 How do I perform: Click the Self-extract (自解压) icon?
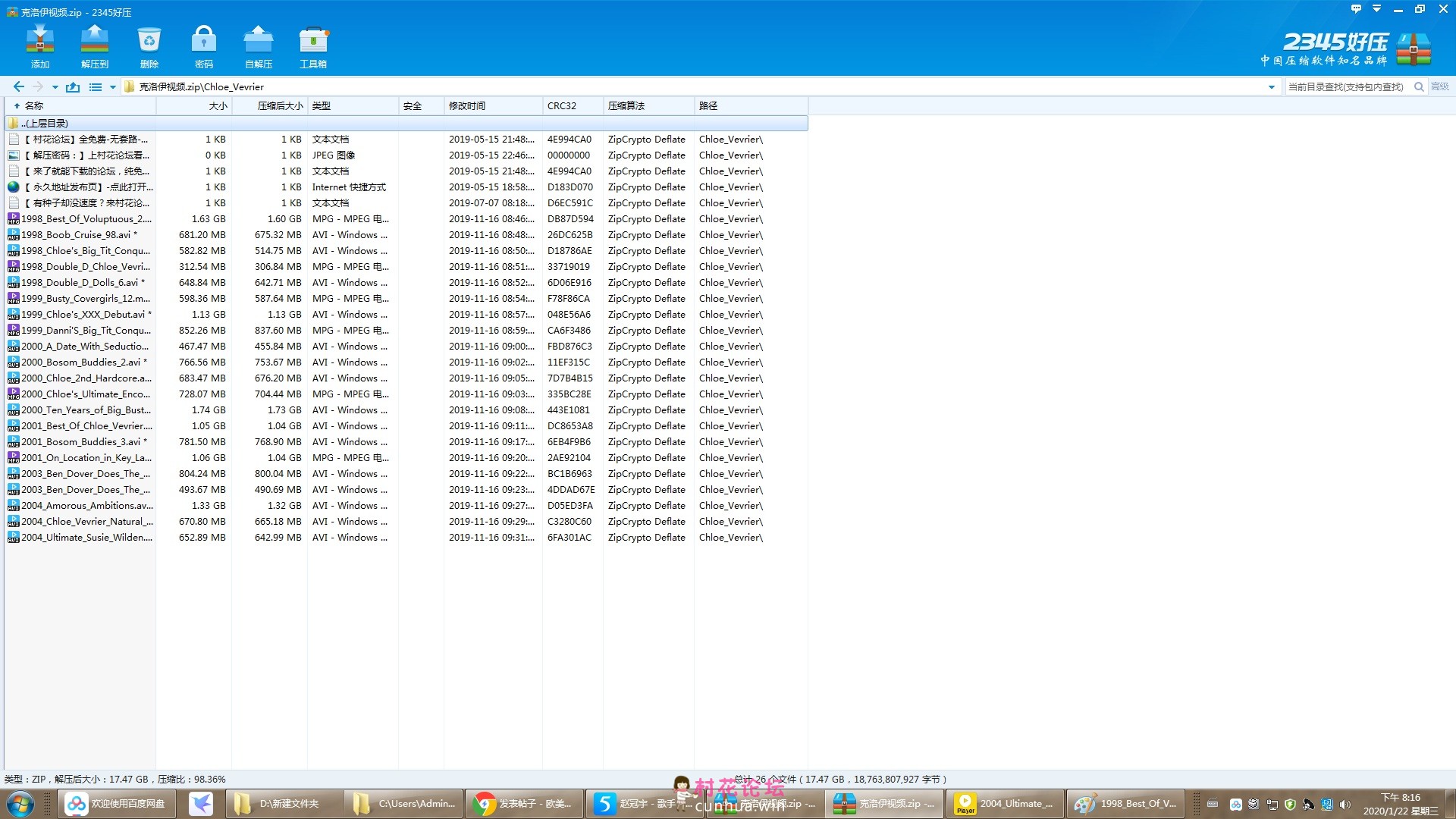pos(259,47)
